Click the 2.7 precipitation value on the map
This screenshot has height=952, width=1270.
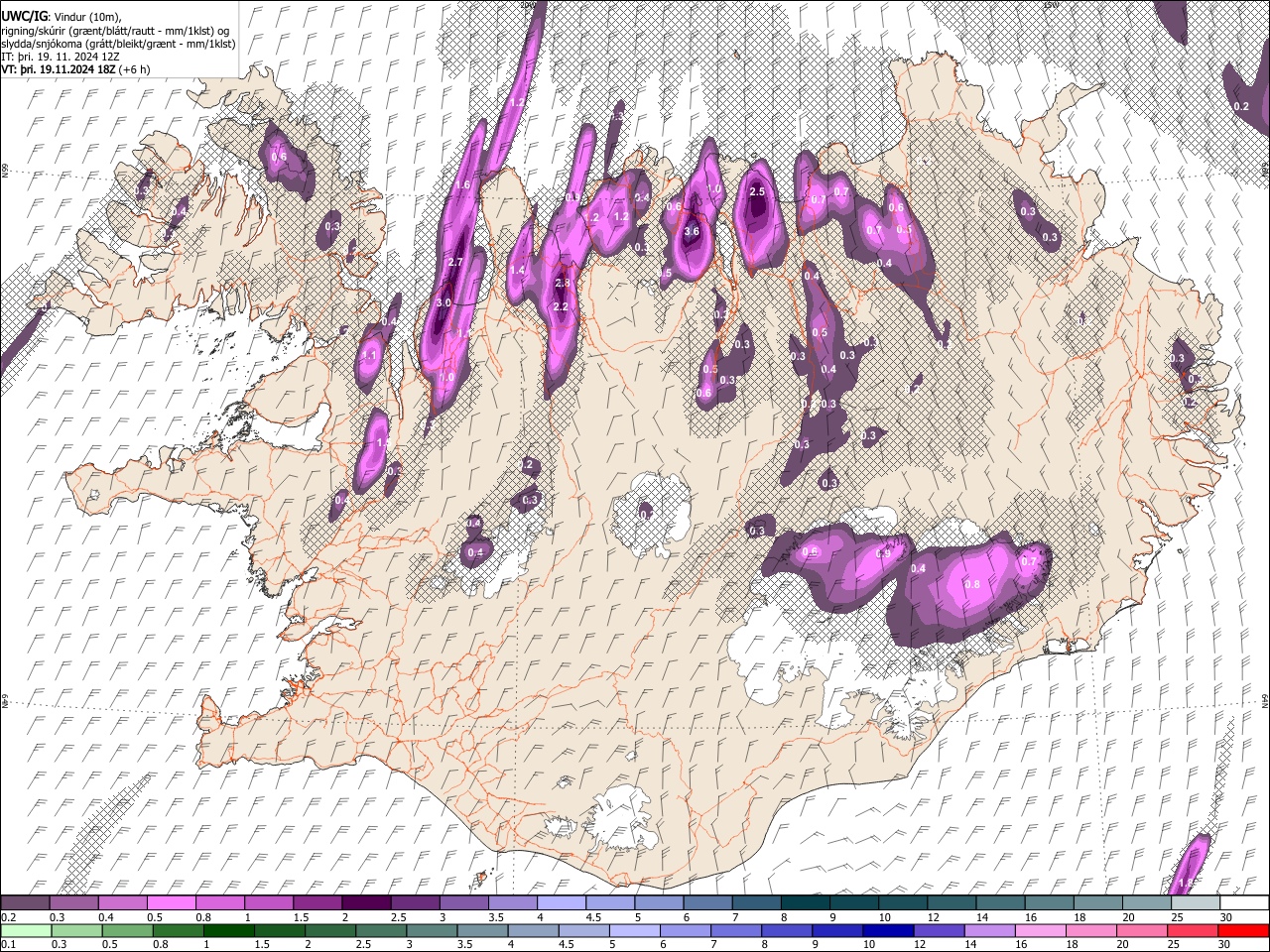point(456,262)
